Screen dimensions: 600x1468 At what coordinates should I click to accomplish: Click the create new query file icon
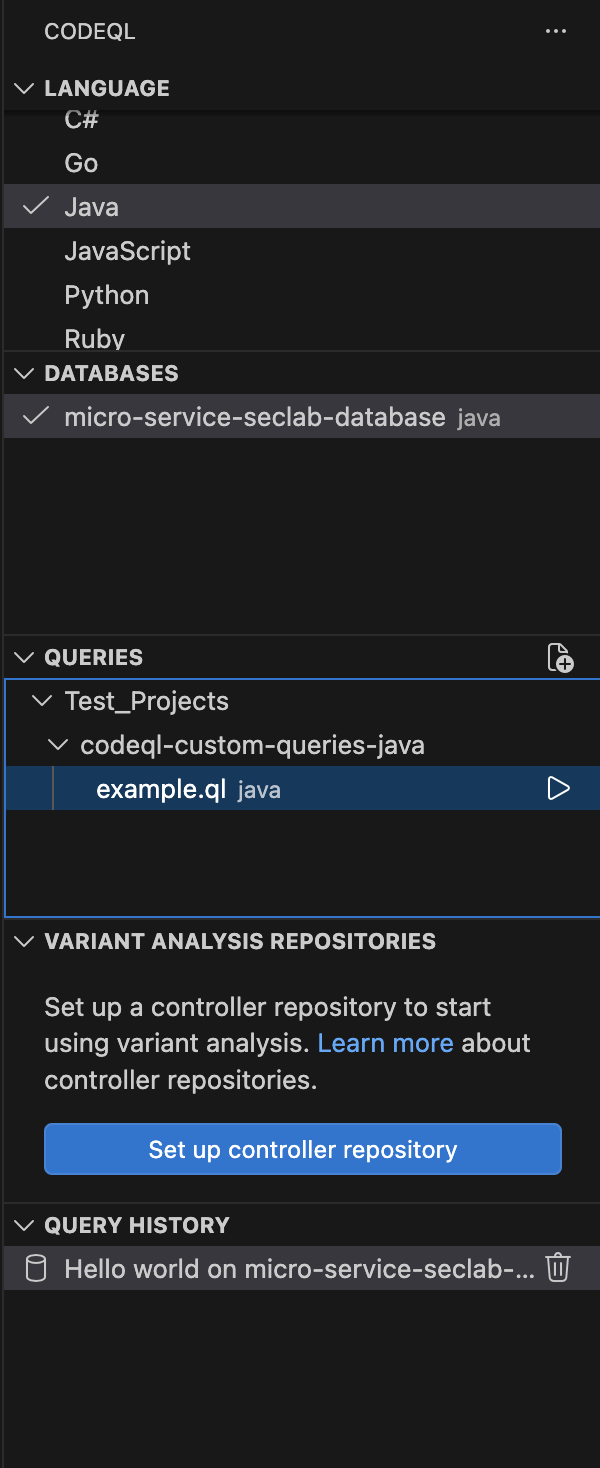(560, 658)
